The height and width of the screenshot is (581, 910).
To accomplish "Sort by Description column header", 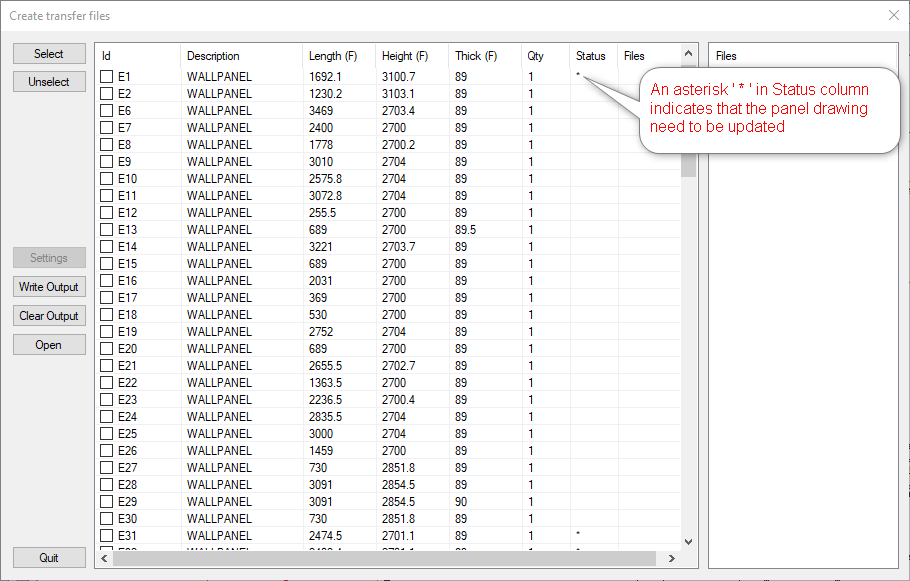I will pyautogui.click(x=240, y=56).
